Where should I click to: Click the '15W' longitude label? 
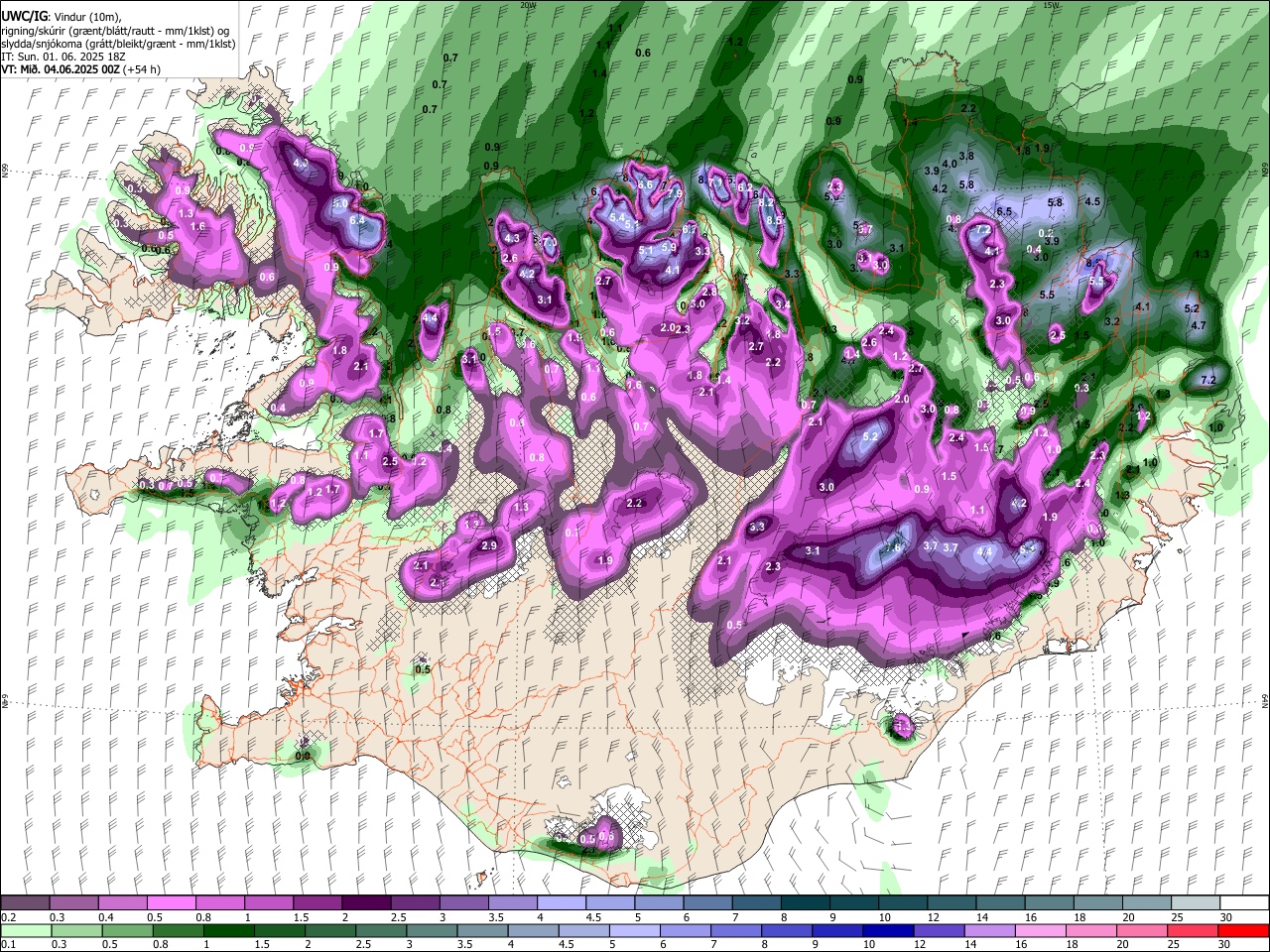point(1051,5)
